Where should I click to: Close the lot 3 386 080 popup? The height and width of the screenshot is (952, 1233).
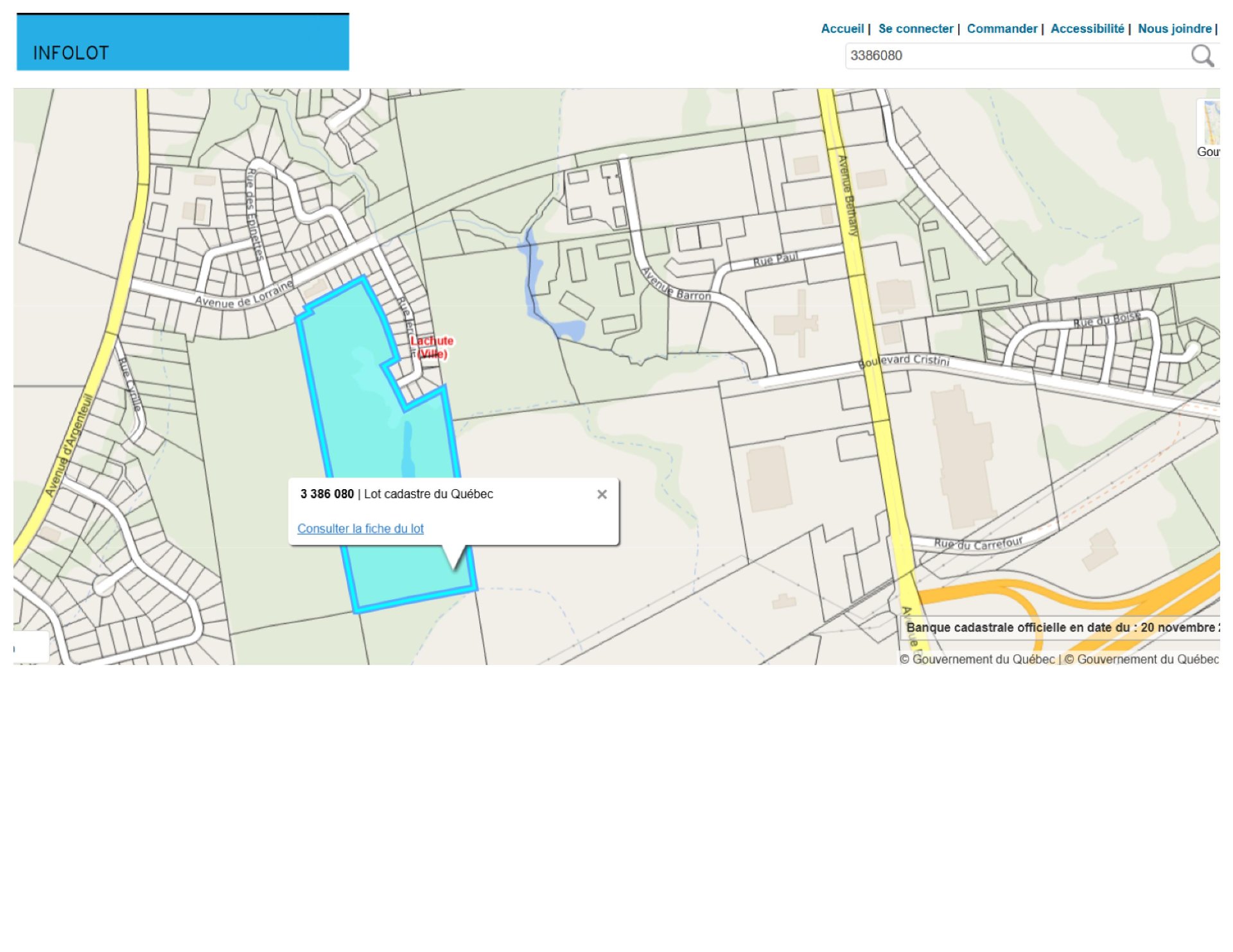(x=602, y=494)
